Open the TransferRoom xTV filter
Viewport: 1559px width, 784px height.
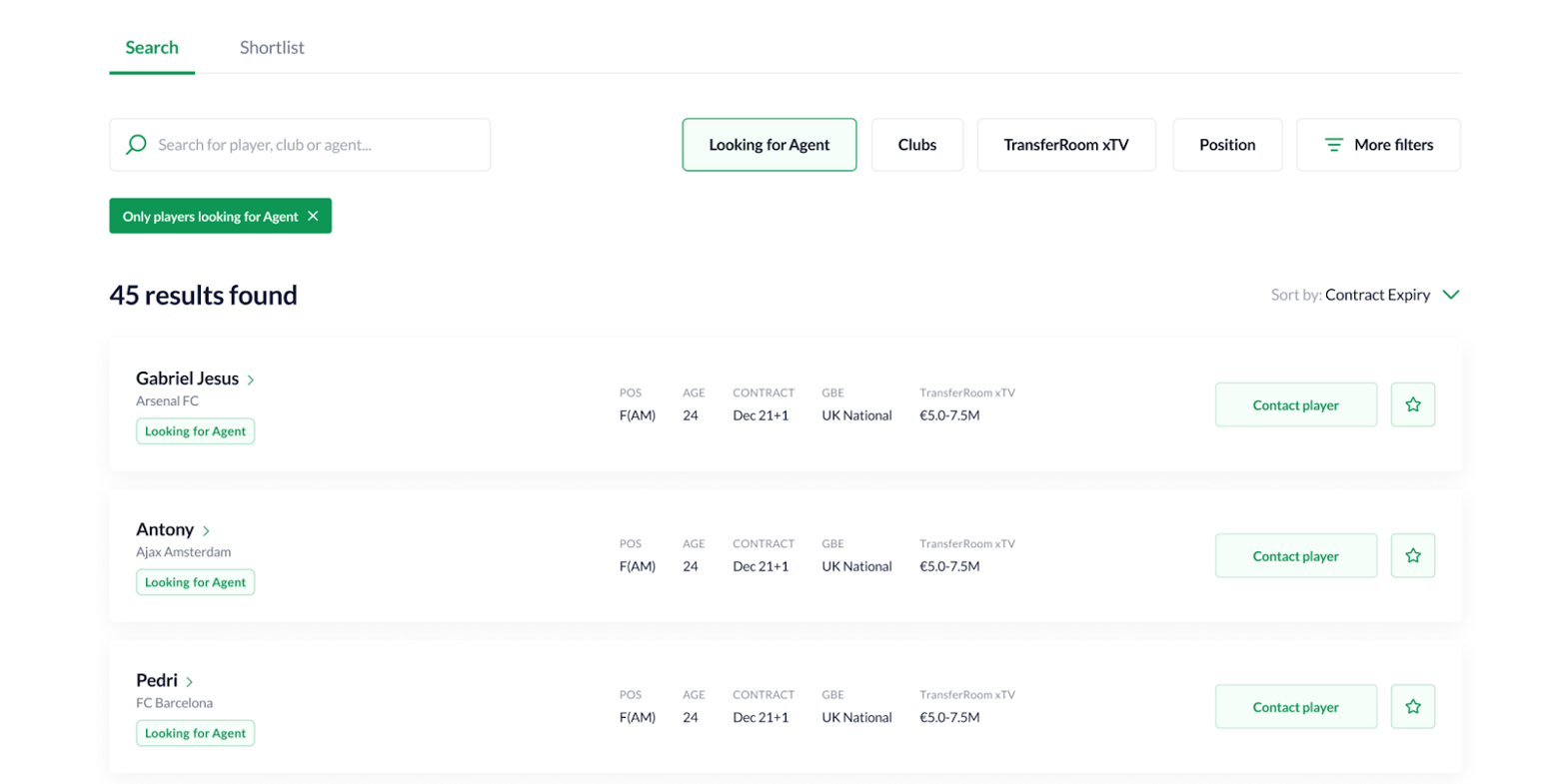pos(1065,145)
